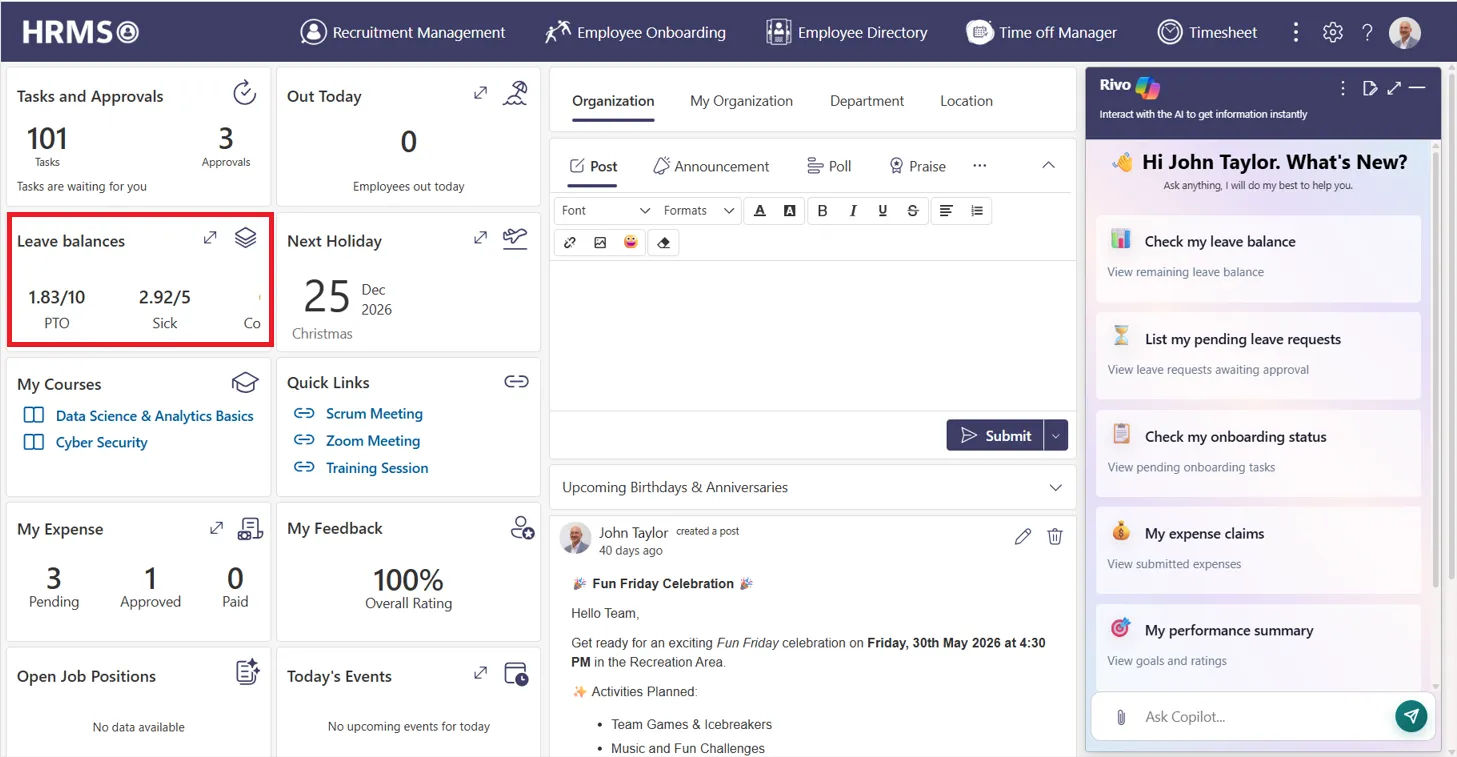
Task: Expand the My Expense card
Action: pos(216,528)
